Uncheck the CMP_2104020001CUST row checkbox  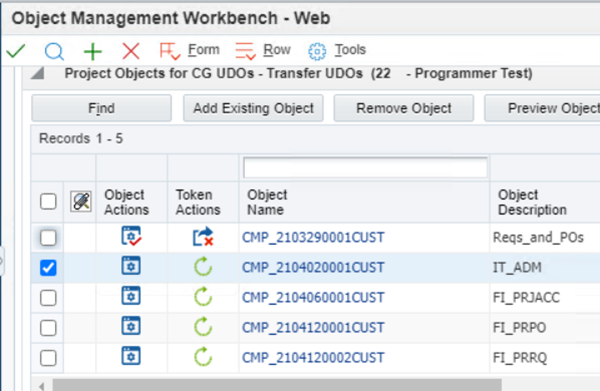point(48,267)
